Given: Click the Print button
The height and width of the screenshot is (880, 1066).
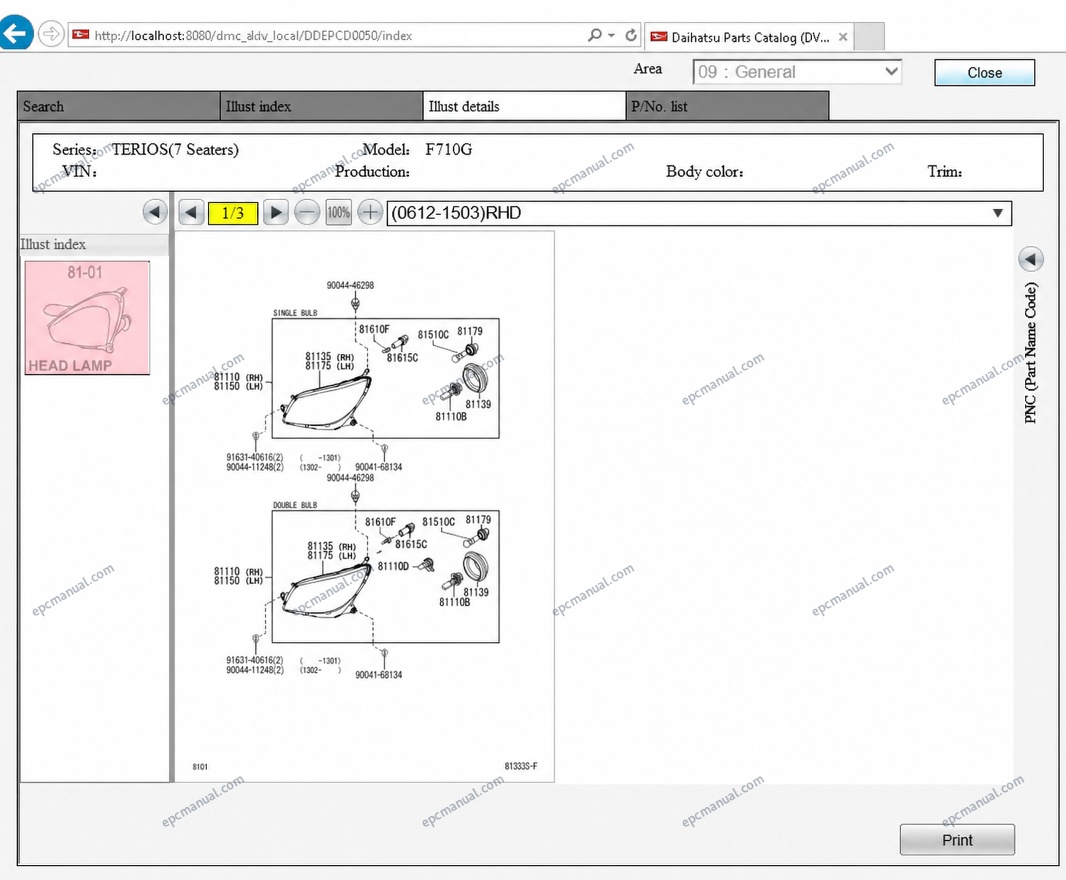Looking at the screenshot, I should pos(957,840).
